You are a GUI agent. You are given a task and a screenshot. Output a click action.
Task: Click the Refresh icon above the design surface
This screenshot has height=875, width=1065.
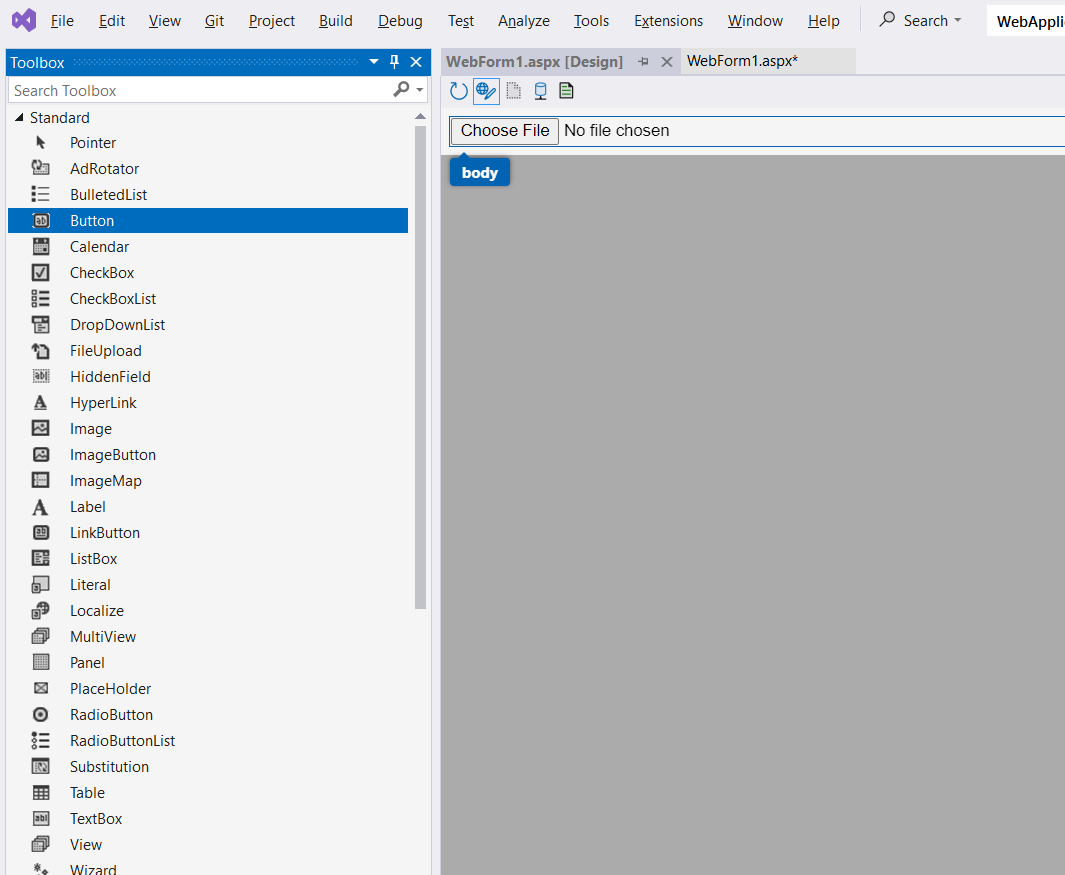458,90
